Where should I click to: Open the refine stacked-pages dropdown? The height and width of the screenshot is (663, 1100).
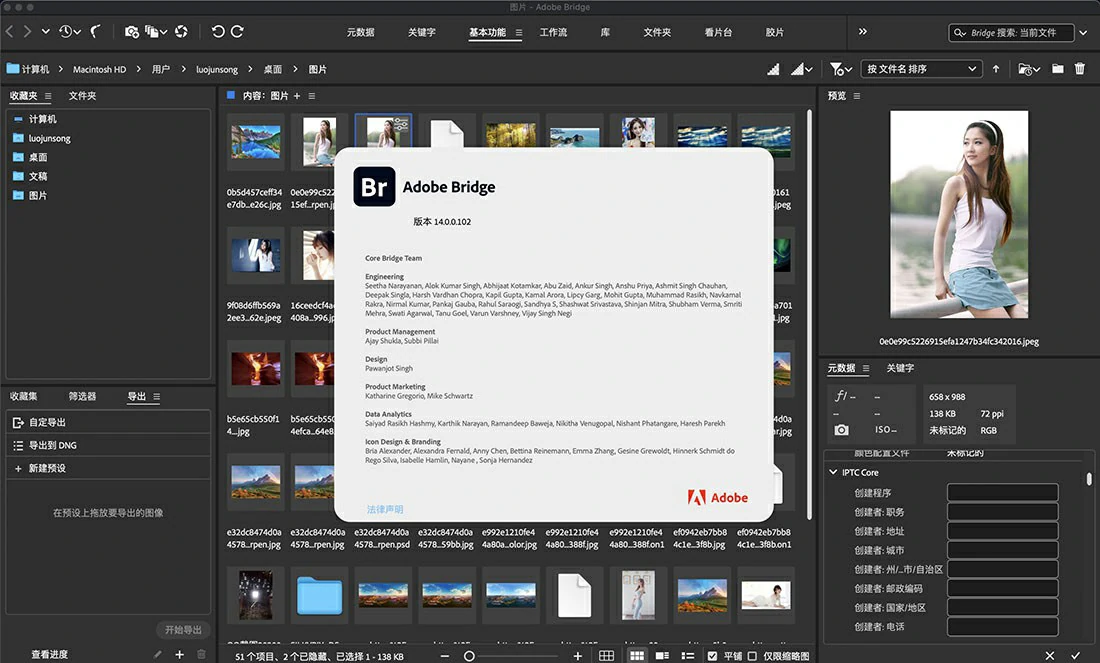pyautogui.click(x=156, y=32)
